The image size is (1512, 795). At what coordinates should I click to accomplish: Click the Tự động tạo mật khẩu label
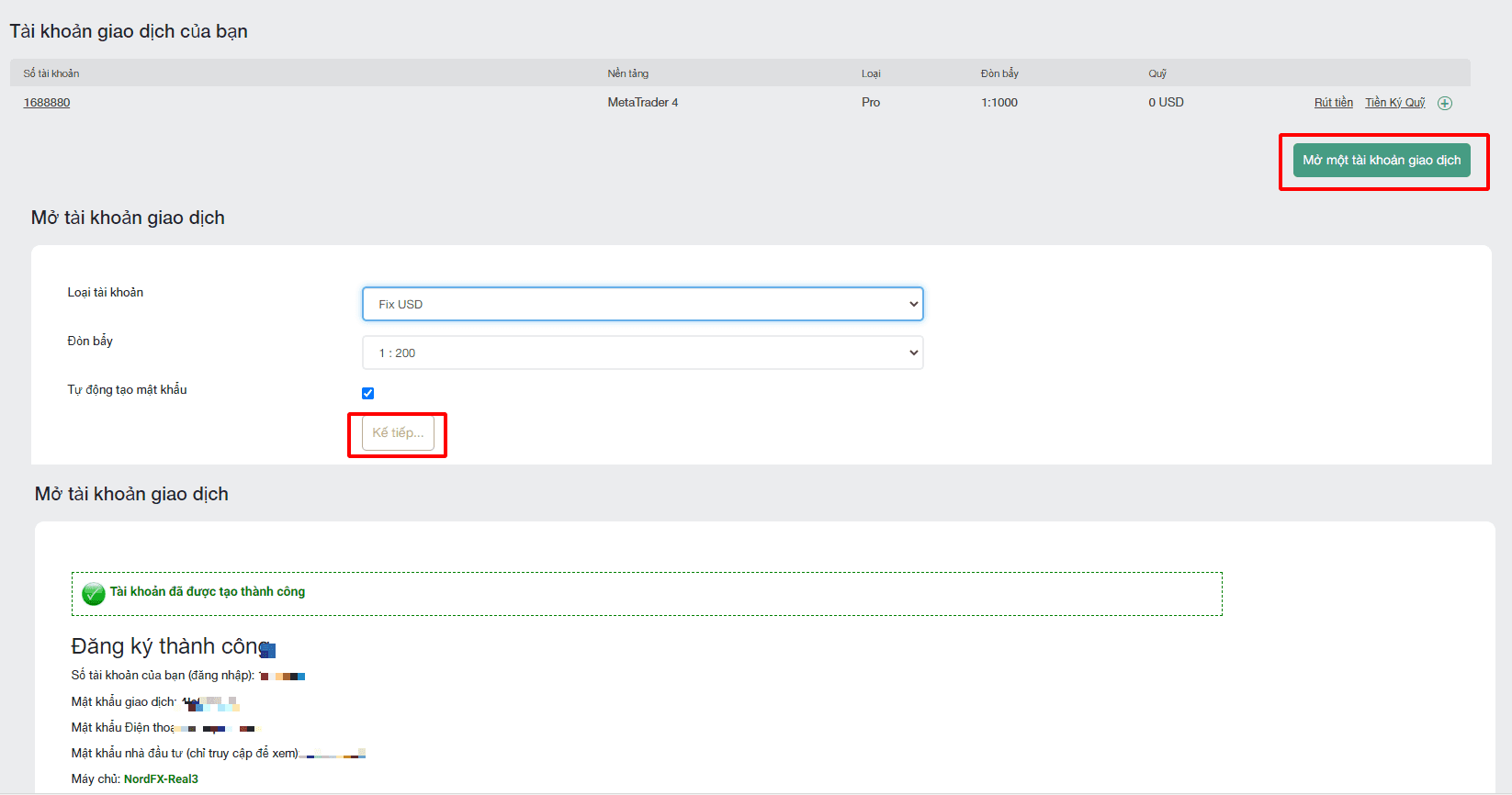tap(127, 390)
